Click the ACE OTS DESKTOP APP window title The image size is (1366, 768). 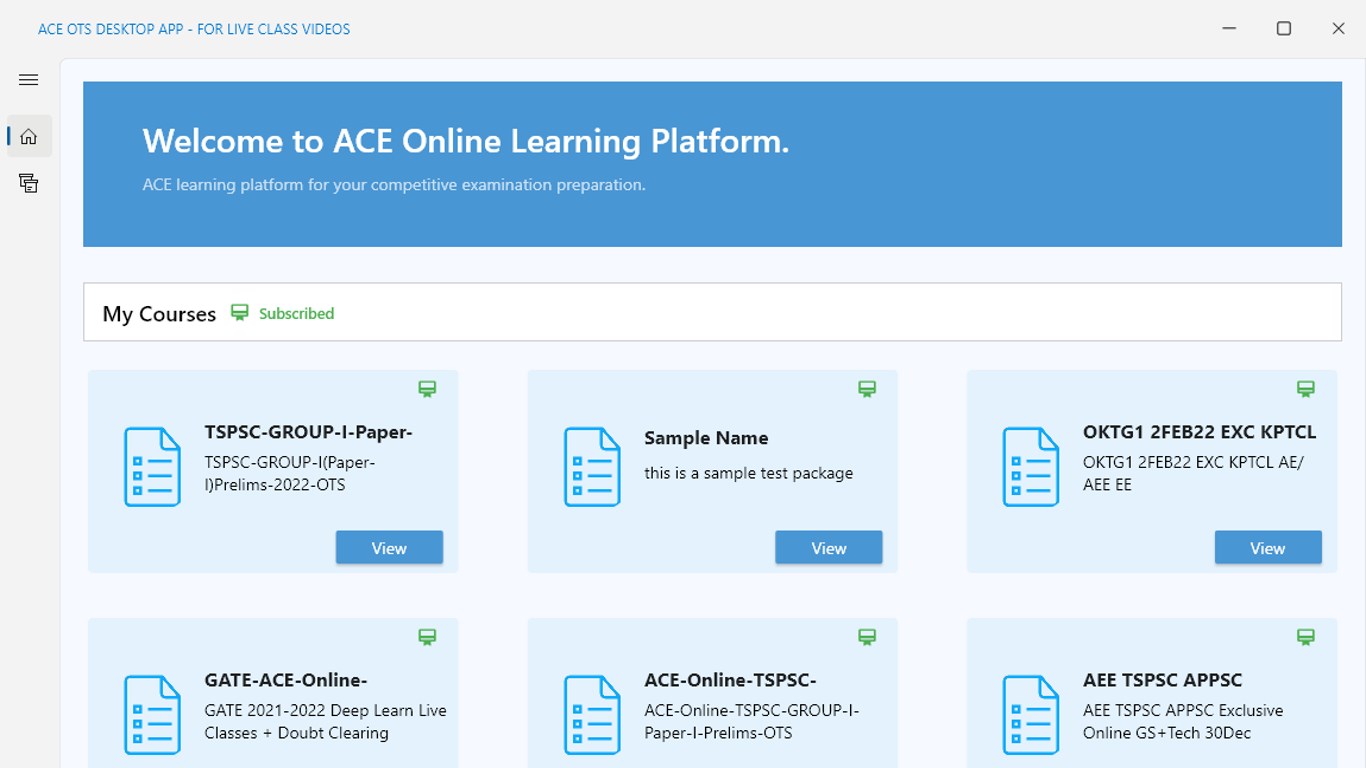point(194,29)
